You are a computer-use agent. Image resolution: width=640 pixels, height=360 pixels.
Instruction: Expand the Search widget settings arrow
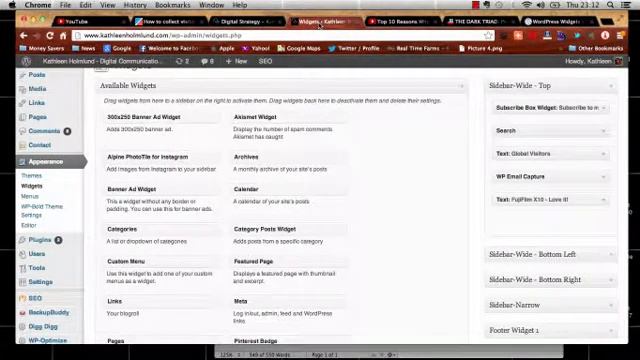pos(604,131)
